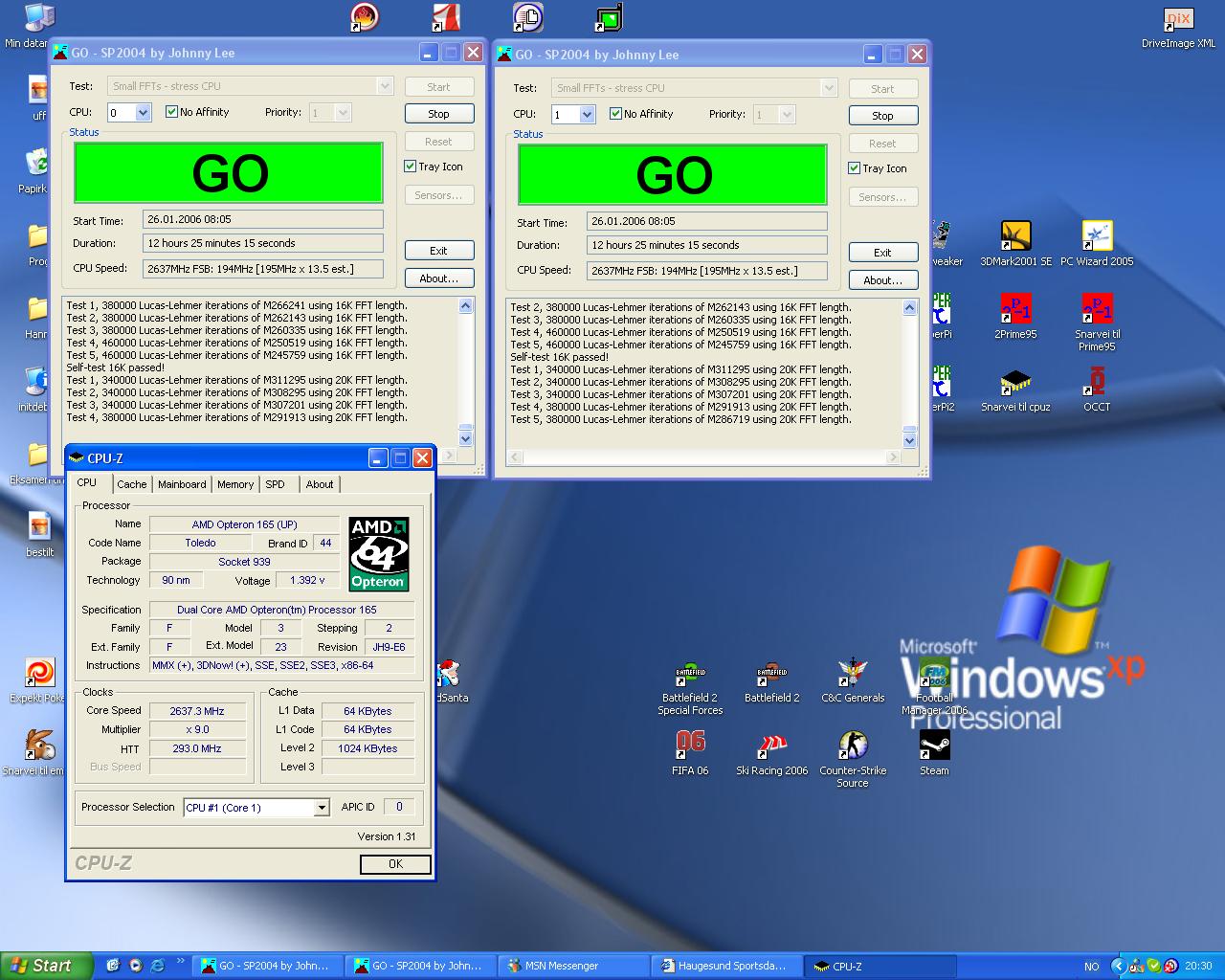Open the Snarvei til cpuz shortcut
Image resolution: width=1225 pixels, height=980 pixels.
click(x=1015, y=390)
